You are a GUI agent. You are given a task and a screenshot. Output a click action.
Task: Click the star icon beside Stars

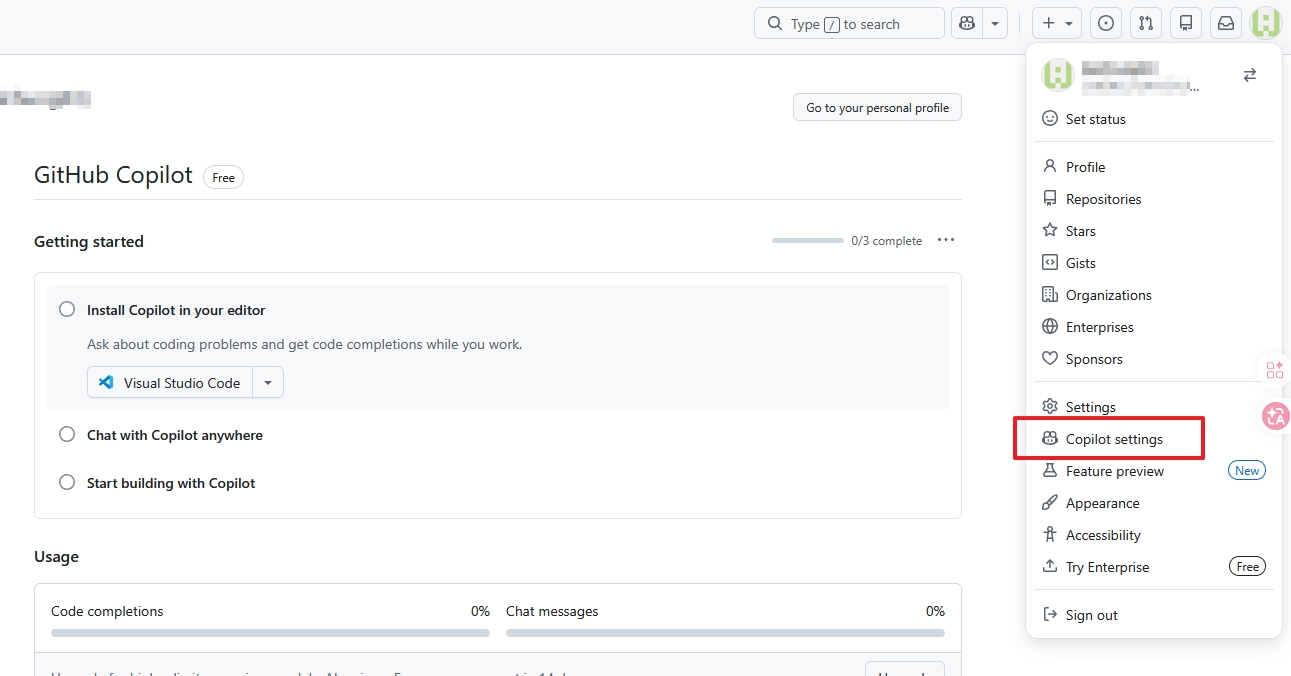coord(1050,230)
